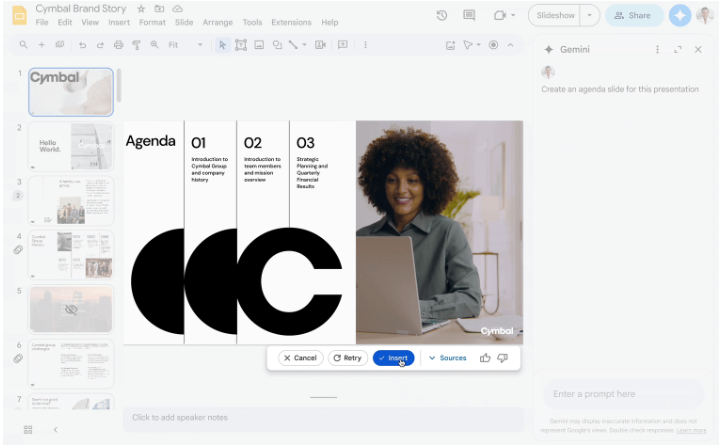The image size is (723, 447).
Task: Open version history clock icon
Action: click(x=442, y=15)
